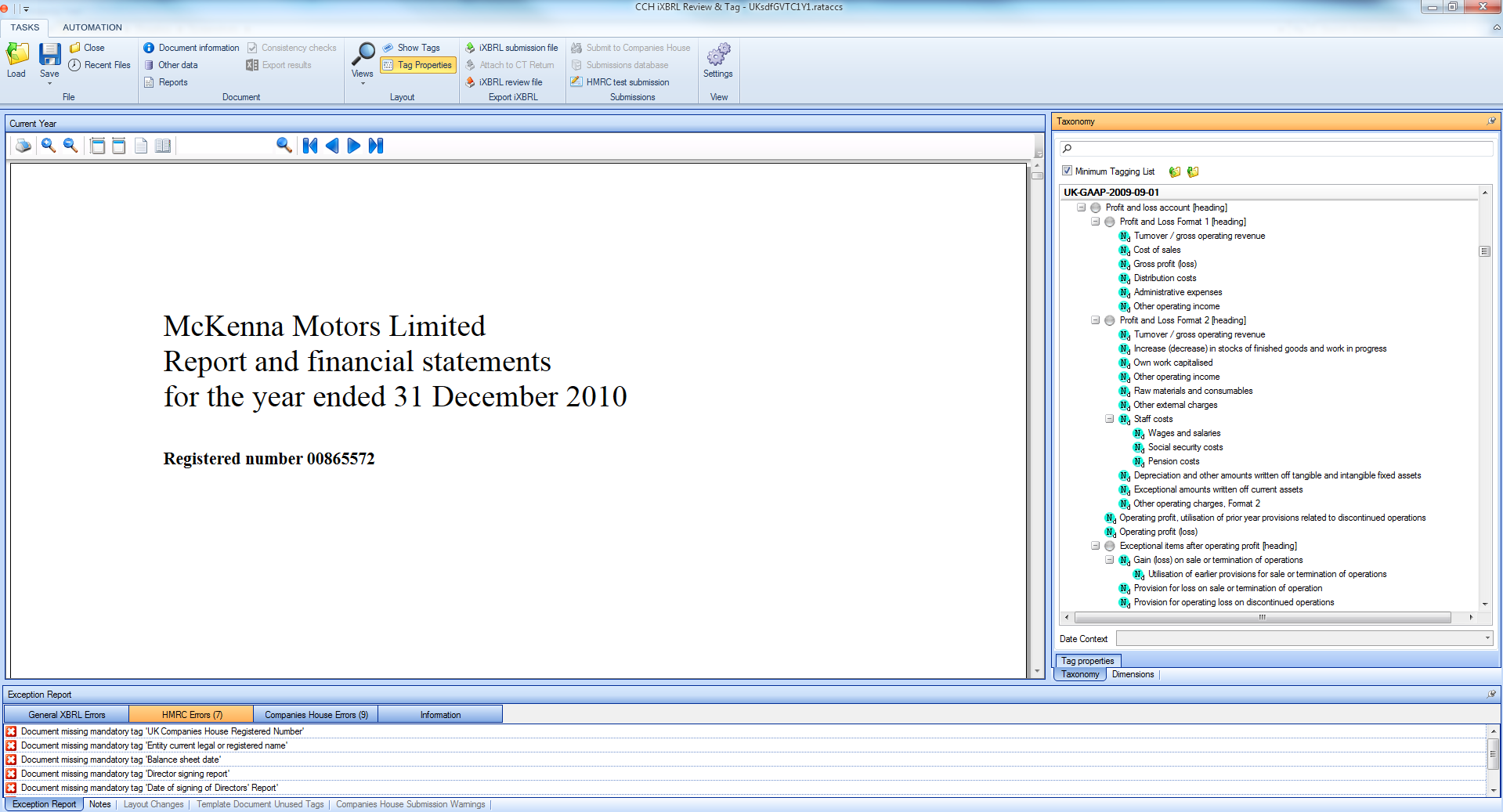The width and height of the screenshot is (1503, 812).
Task: Click the print icon in document toolbar
Action: coord(23,146)
